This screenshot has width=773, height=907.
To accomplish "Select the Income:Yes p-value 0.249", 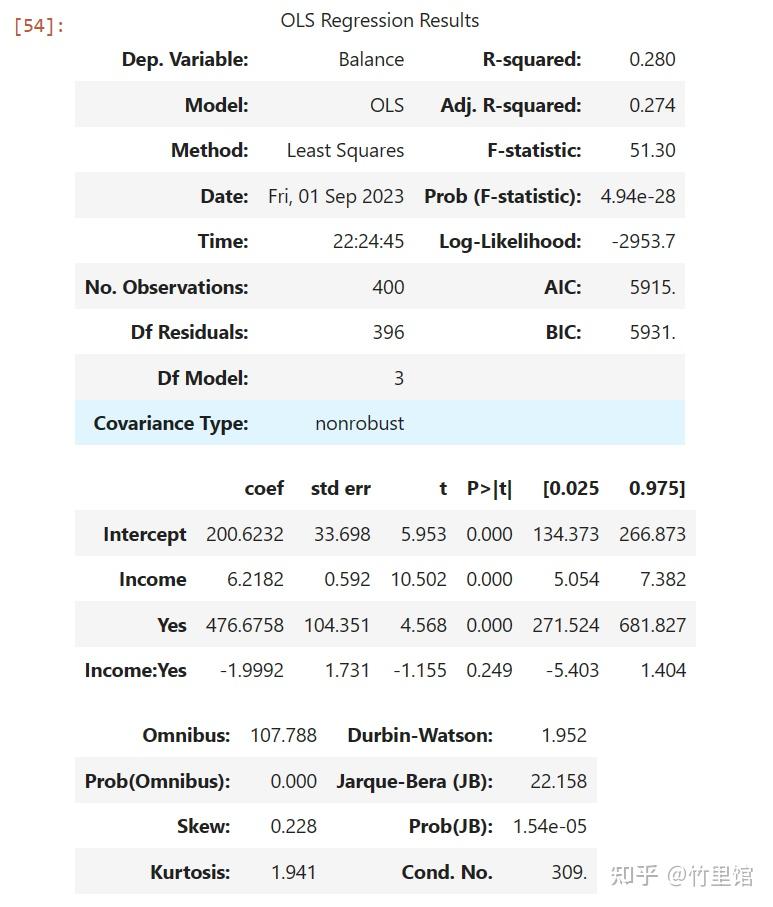I will [x=489, y=670].
